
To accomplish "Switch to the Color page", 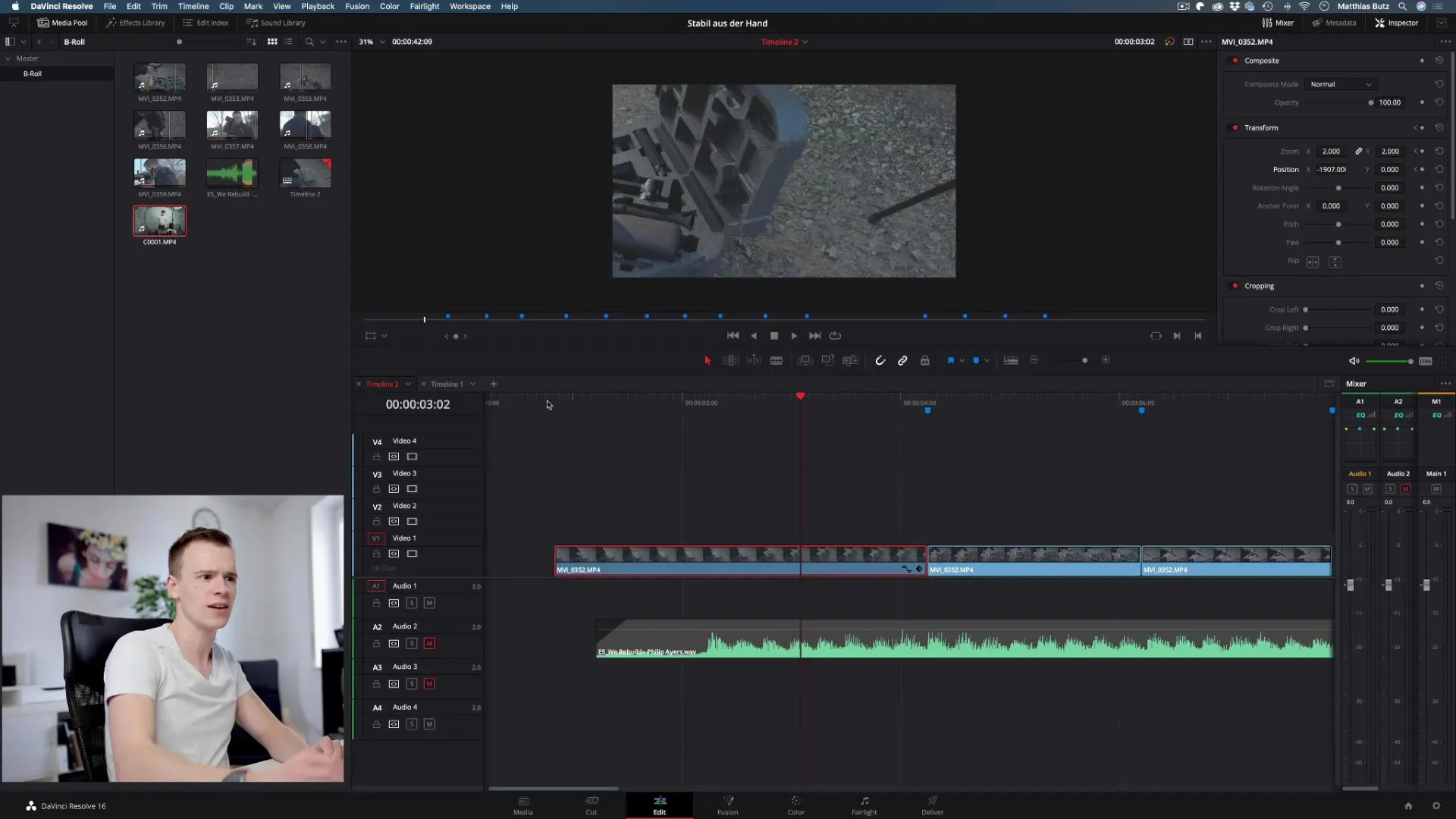I will pos(795,805).
